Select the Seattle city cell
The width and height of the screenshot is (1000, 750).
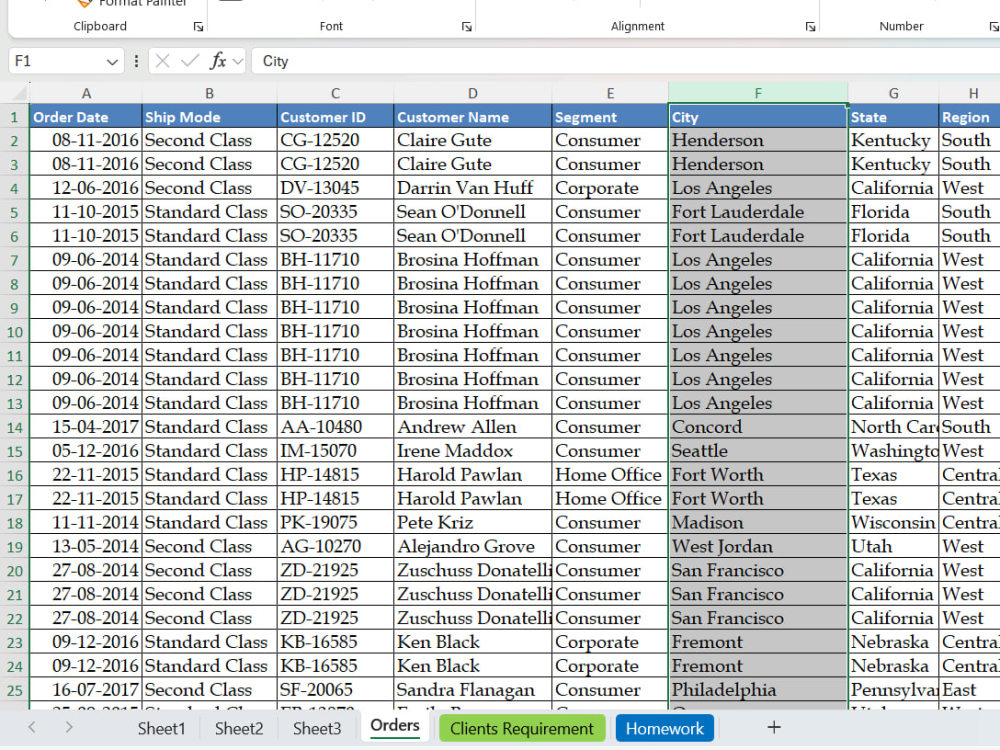click(x=758, y=451)
